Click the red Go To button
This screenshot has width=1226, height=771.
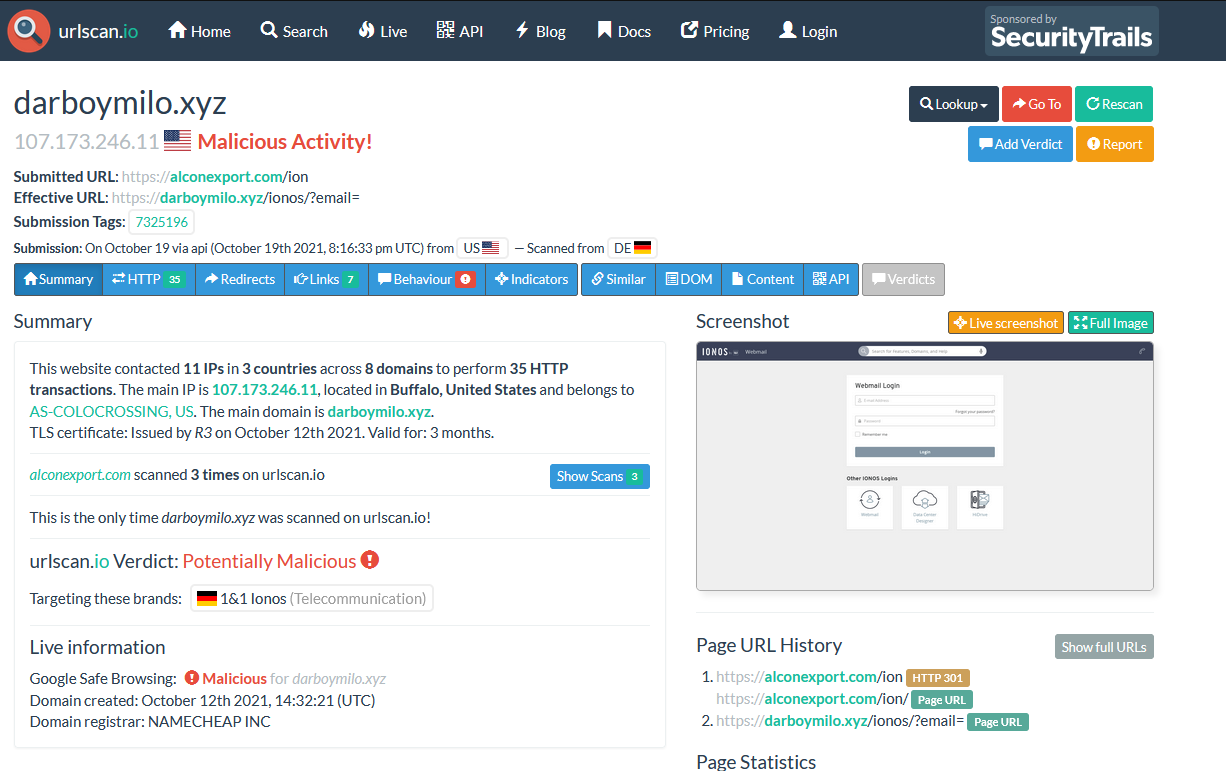(1037, 104)
